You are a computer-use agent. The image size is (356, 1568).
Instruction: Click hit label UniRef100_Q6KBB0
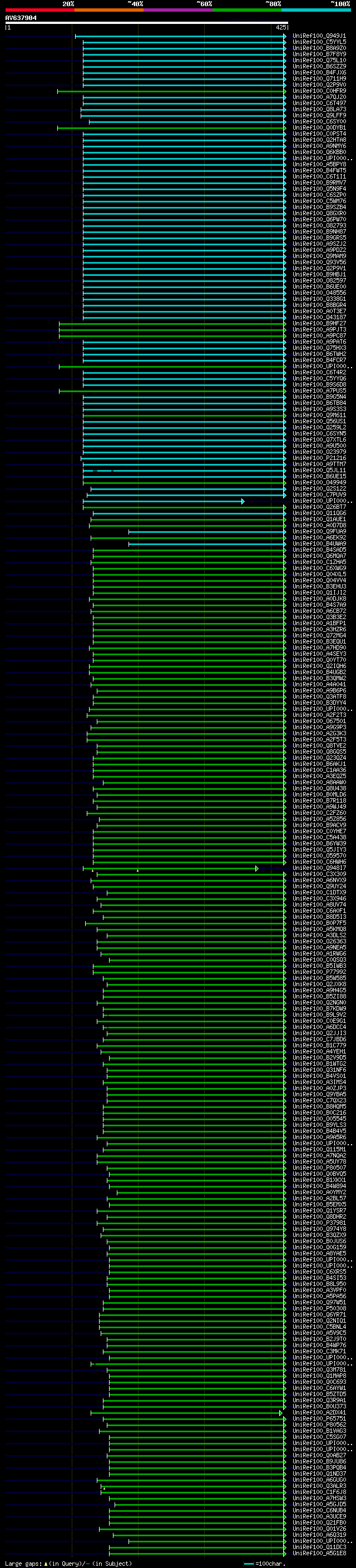pos(319,152)
